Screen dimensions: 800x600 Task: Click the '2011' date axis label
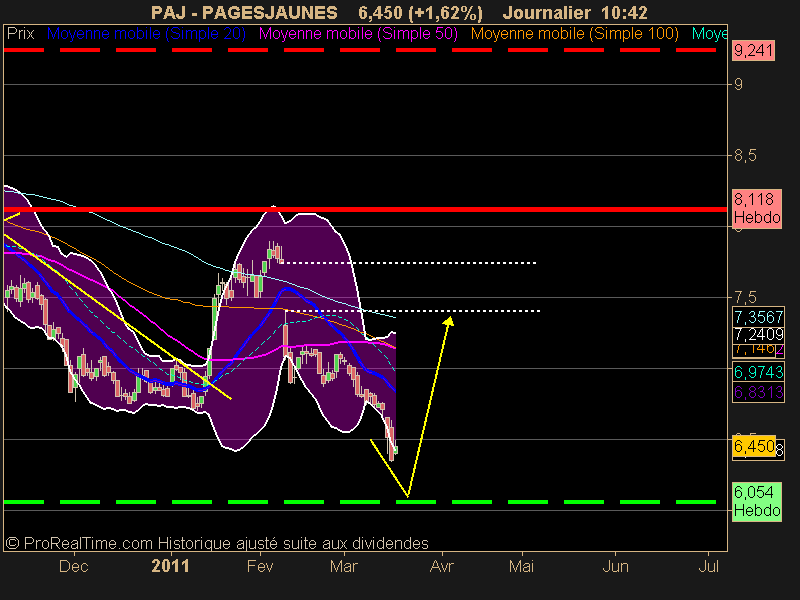[170, 566]
